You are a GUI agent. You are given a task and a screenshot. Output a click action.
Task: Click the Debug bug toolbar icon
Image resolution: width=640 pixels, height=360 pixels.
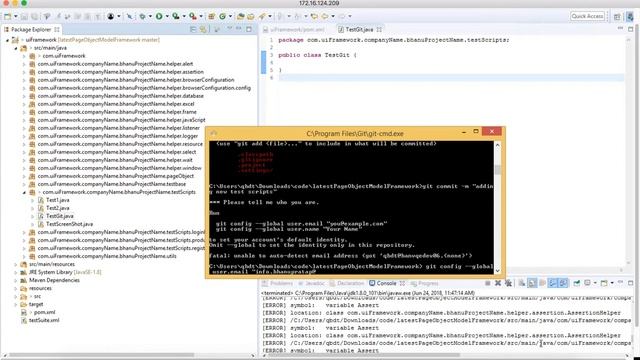click(142, 16)
